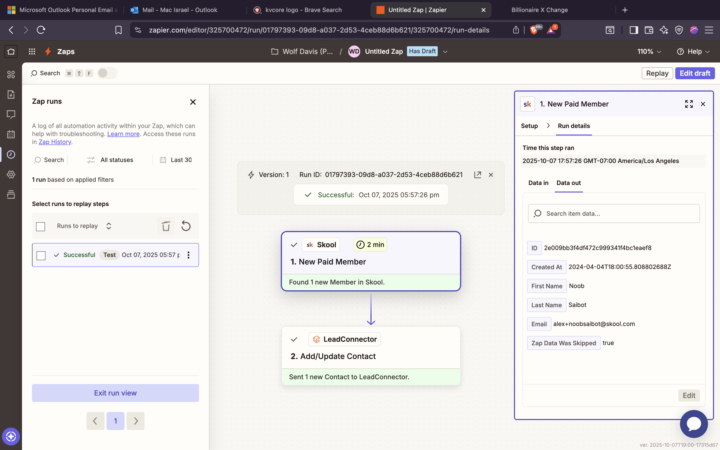Open settings gear in left sidebar

pyautogui.click(x=11, y=174)
